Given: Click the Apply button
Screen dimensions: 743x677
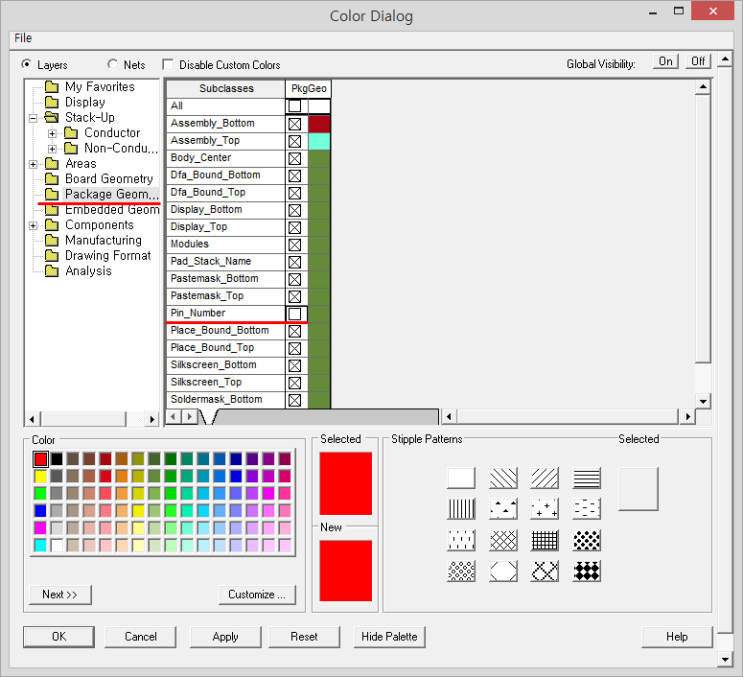Looking at the screenshot, I should pos(225,636).
